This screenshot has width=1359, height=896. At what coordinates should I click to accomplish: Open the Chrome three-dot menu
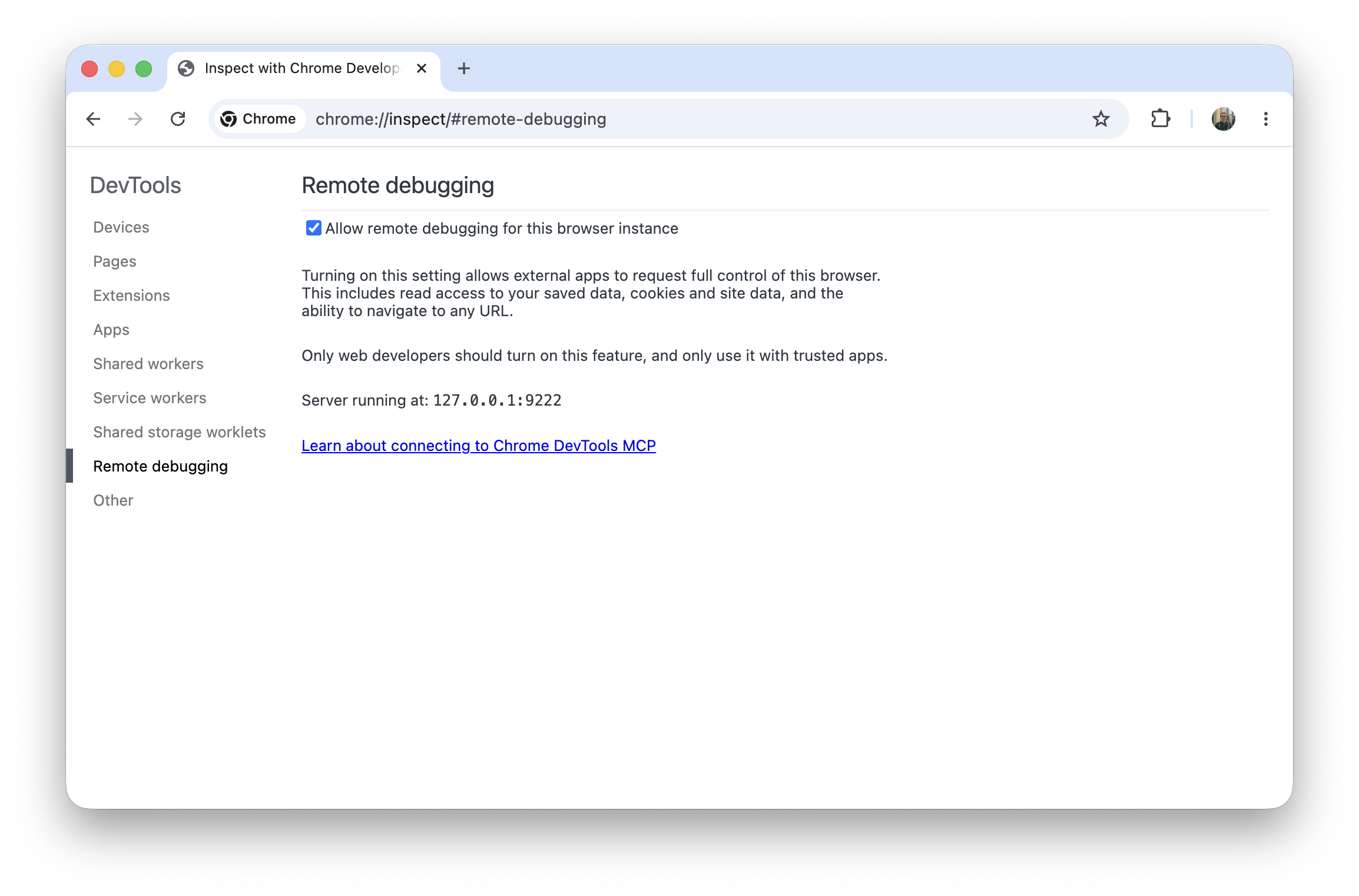click(x=1265, y=119)
